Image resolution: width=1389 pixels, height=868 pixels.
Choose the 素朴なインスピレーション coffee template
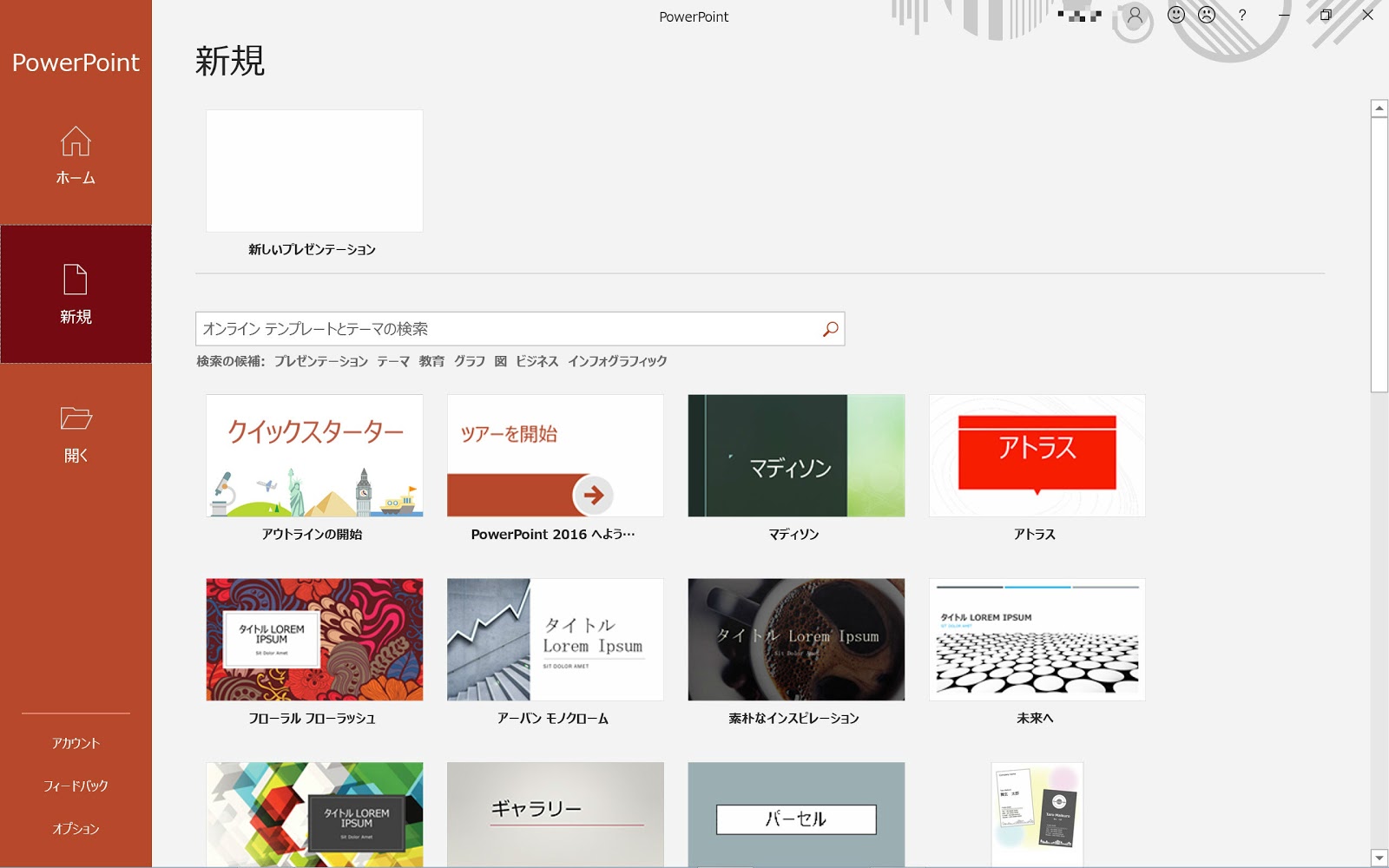coord(796,640)
